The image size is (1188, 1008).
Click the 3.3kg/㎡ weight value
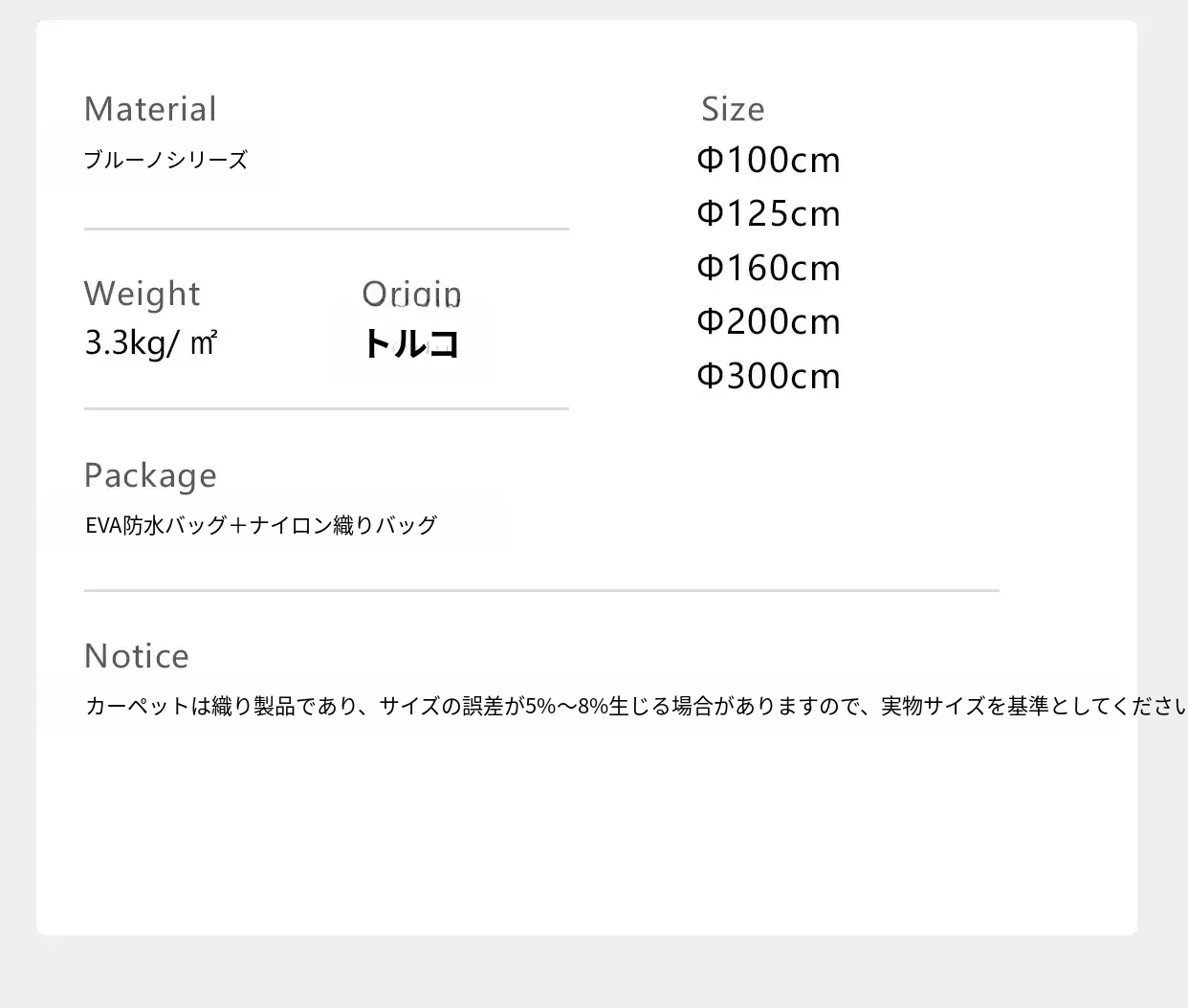click(x=151, y=342)
